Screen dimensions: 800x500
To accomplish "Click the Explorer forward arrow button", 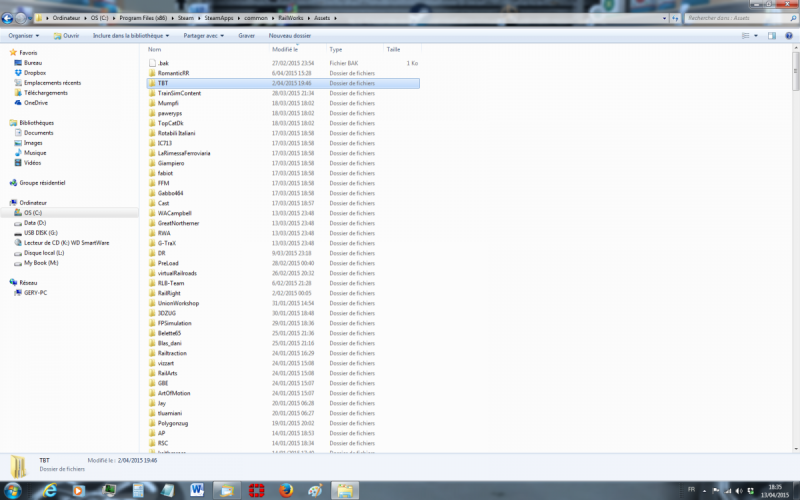I will click(x=20, y=18).
